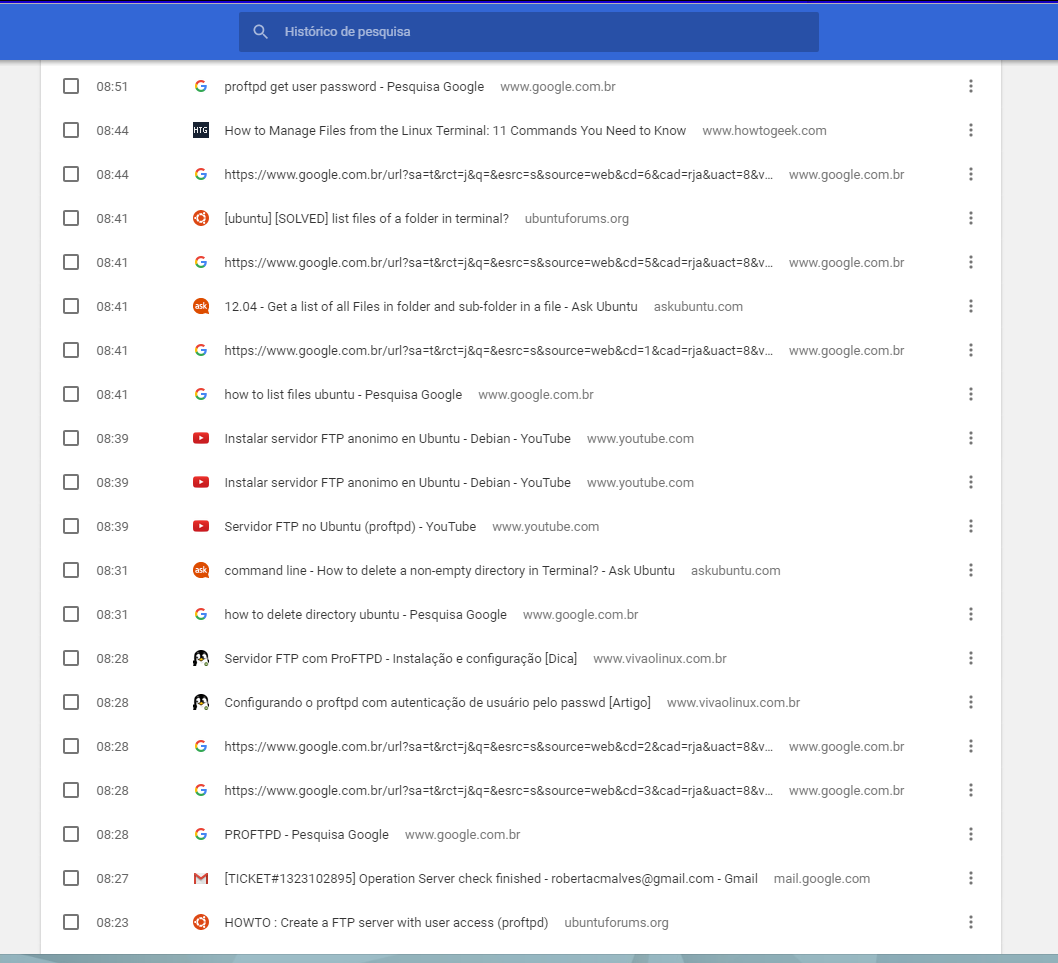
Task: Click Ask Ubuntu favicon of 12.04 Get a list
Action: pos(200,306)
